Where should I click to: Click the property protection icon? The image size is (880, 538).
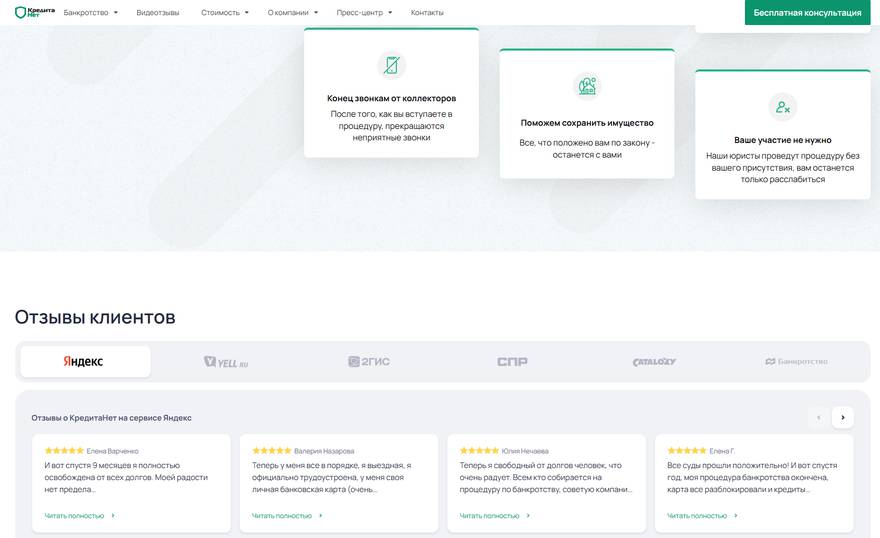587,86
